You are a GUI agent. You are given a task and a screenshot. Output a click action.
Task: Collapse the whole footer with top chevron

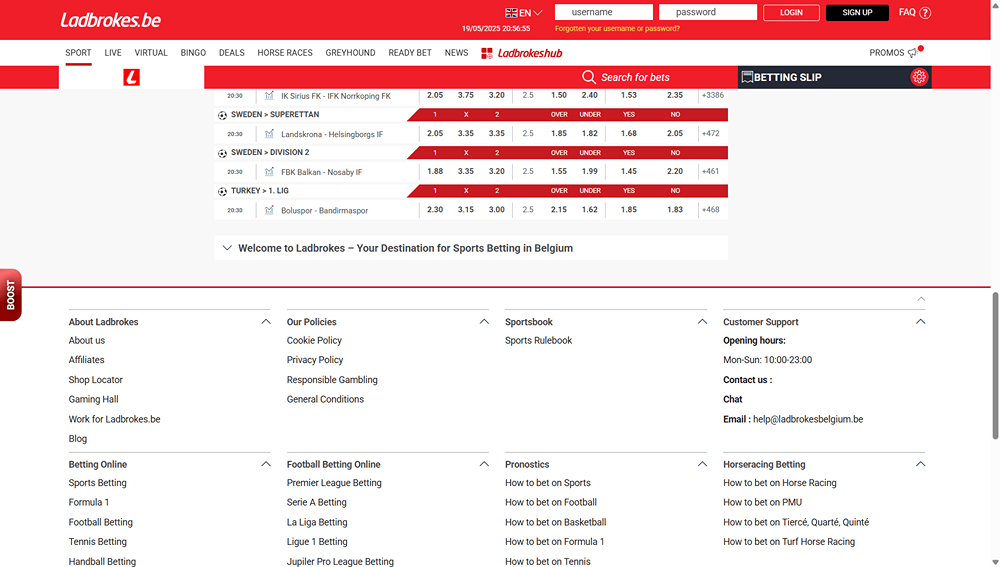click(x=921, y=298)
